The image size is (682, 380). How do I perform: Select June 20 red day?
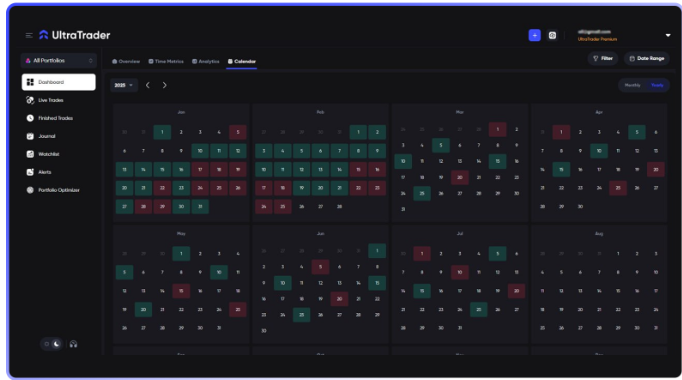pos(339,299)
